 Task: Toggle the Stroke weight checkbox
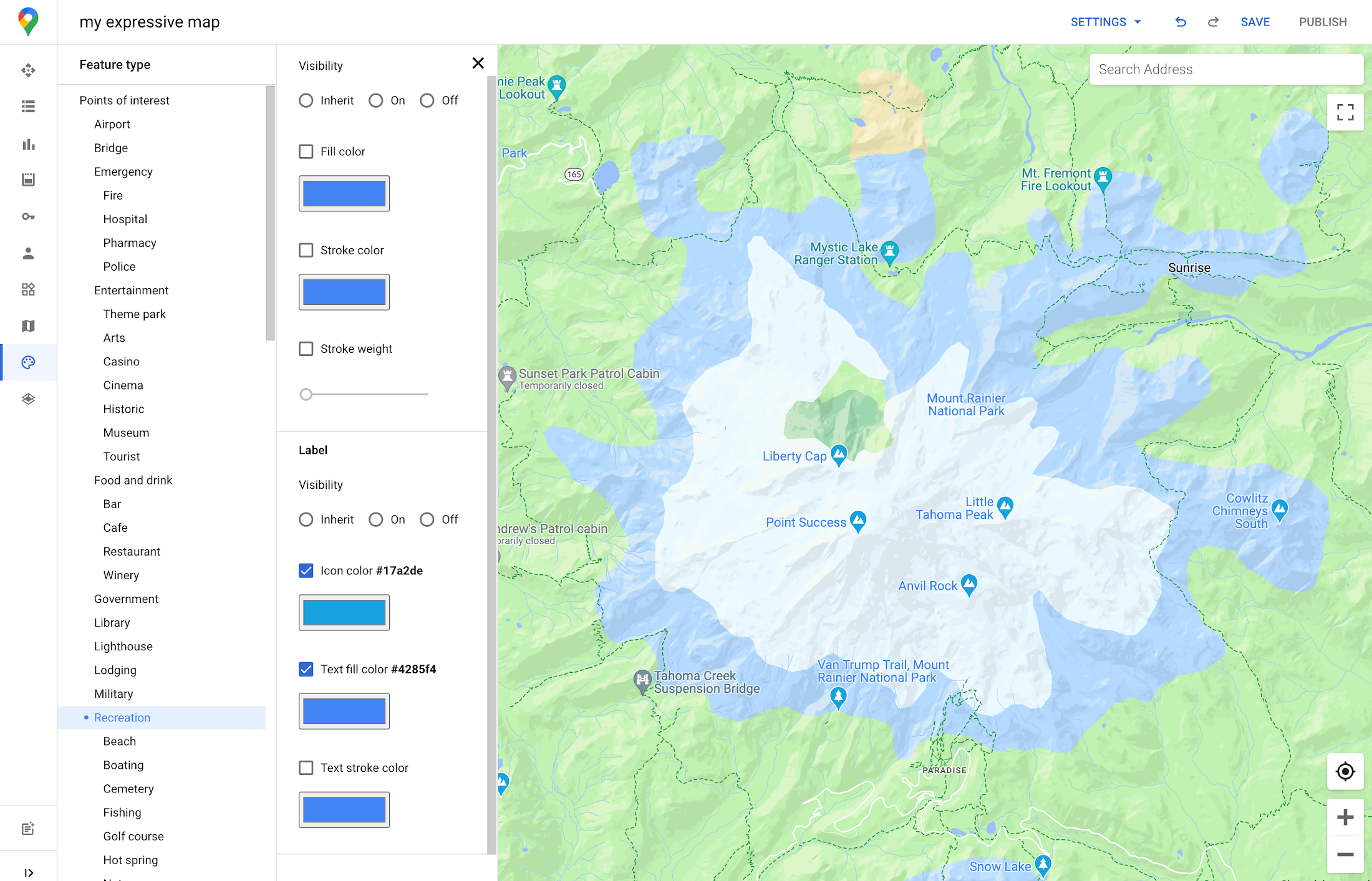[306, 348]
